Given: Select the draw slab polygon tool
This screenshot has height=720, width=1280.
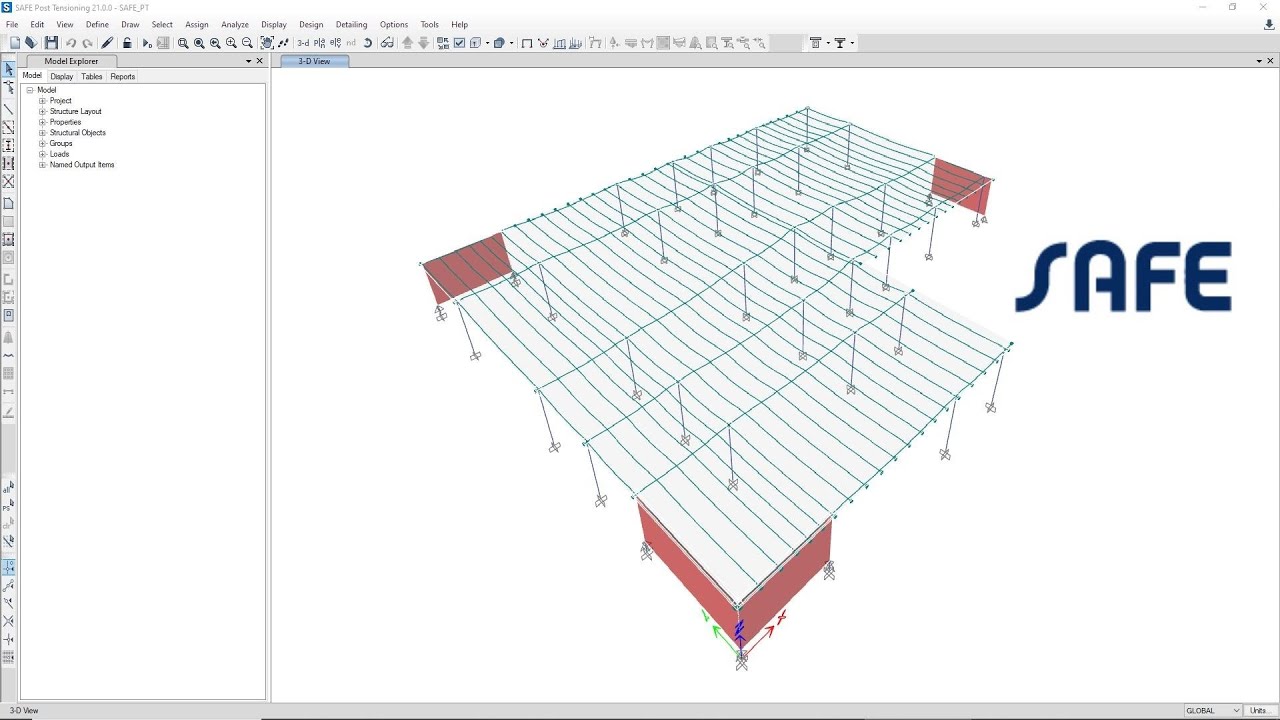Looking at the screenshot, I should (x=9, y=203).
